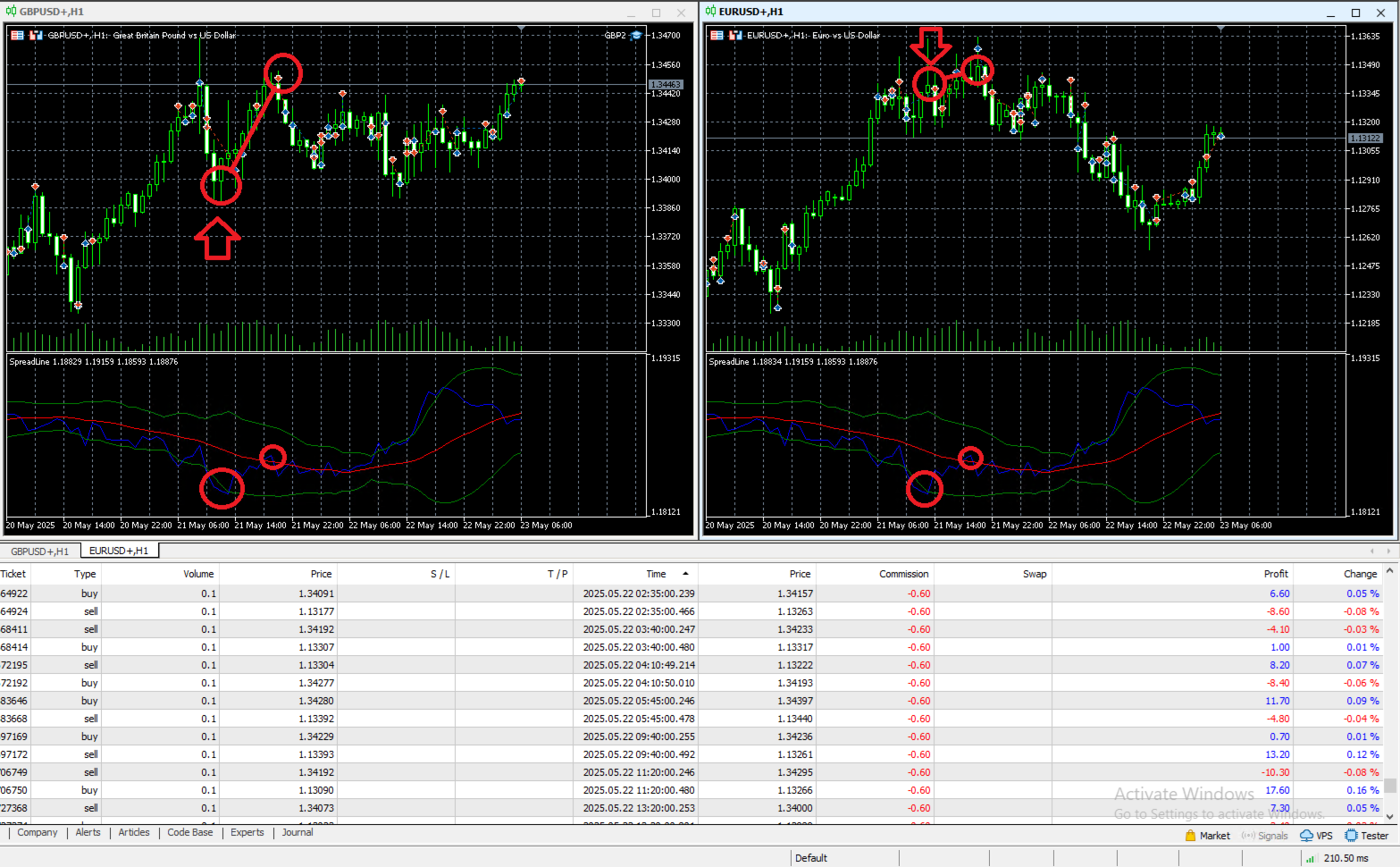Click the data window icon in GBPUSD chart header
The image size is (1400, 867).
pos(15,35)
